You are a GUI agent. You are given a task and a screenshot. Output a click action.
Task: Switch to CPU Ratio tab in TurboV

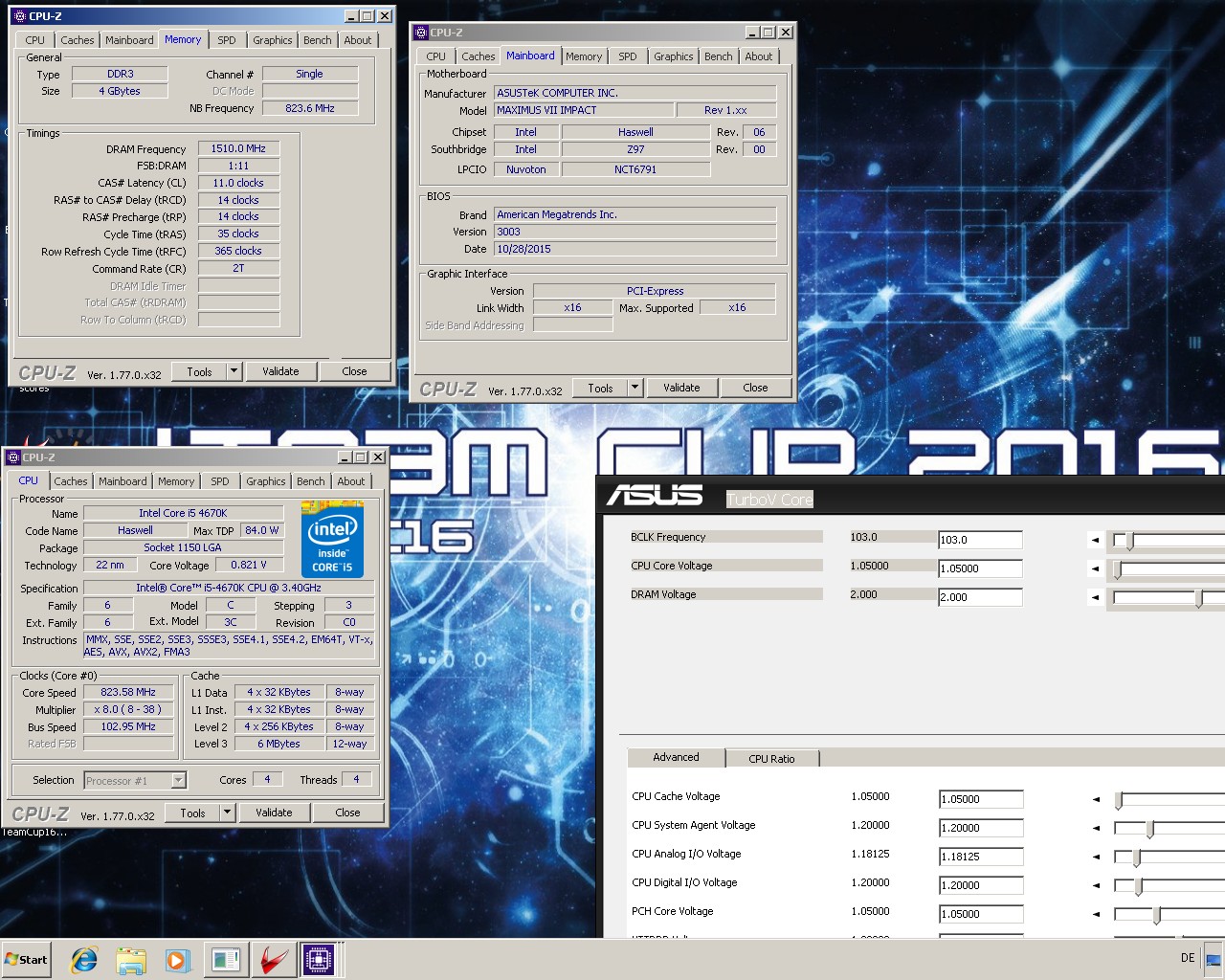[x=771, y=759]
